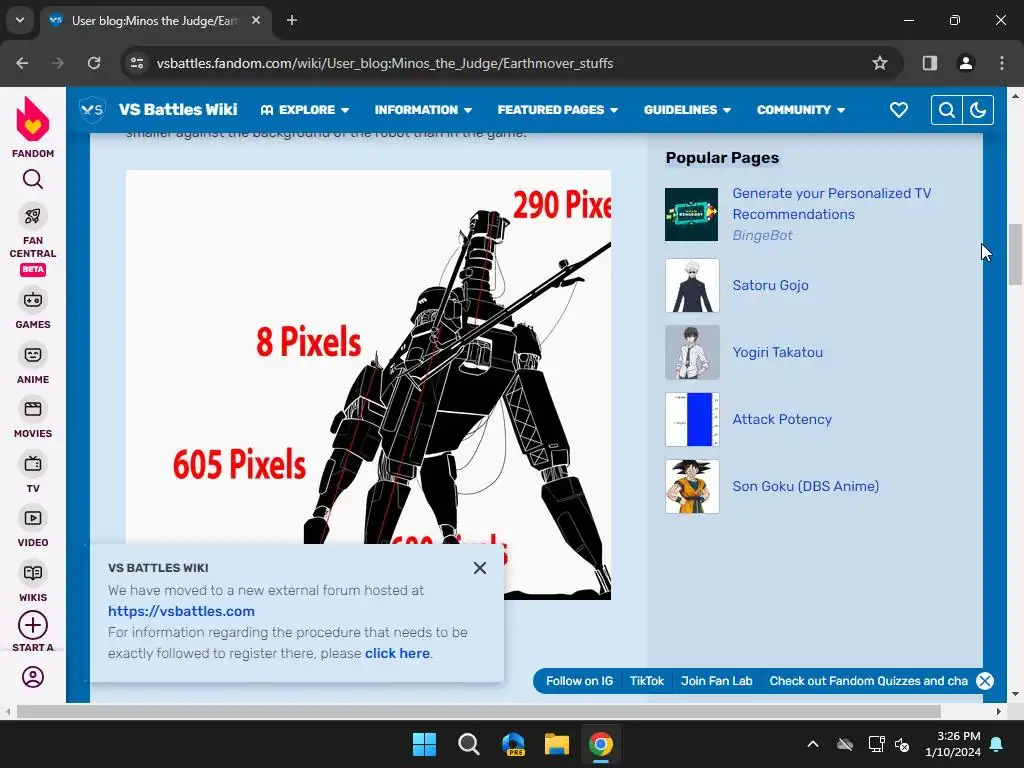1024x768 pixels.
Task: Click the vertical page scrollbar thumb
Action: 1016,254
